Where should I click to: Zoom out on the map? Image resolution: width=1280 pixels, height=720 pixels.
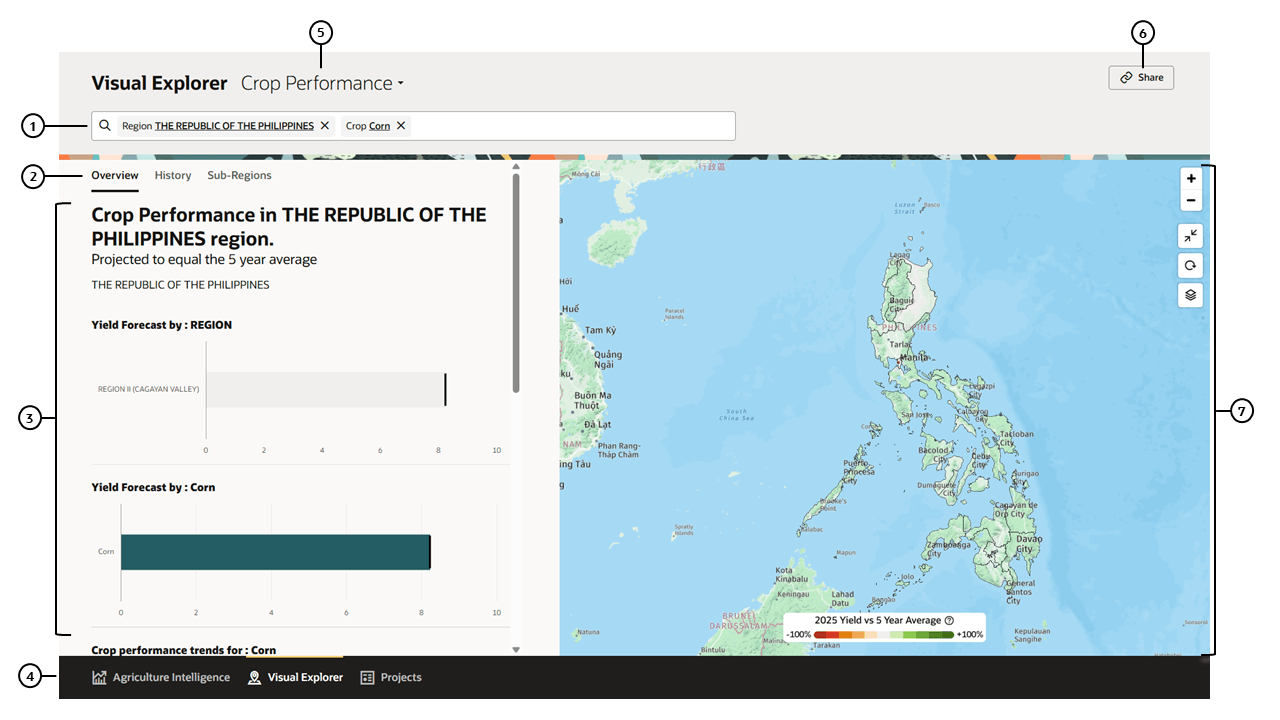point(1190,200)
